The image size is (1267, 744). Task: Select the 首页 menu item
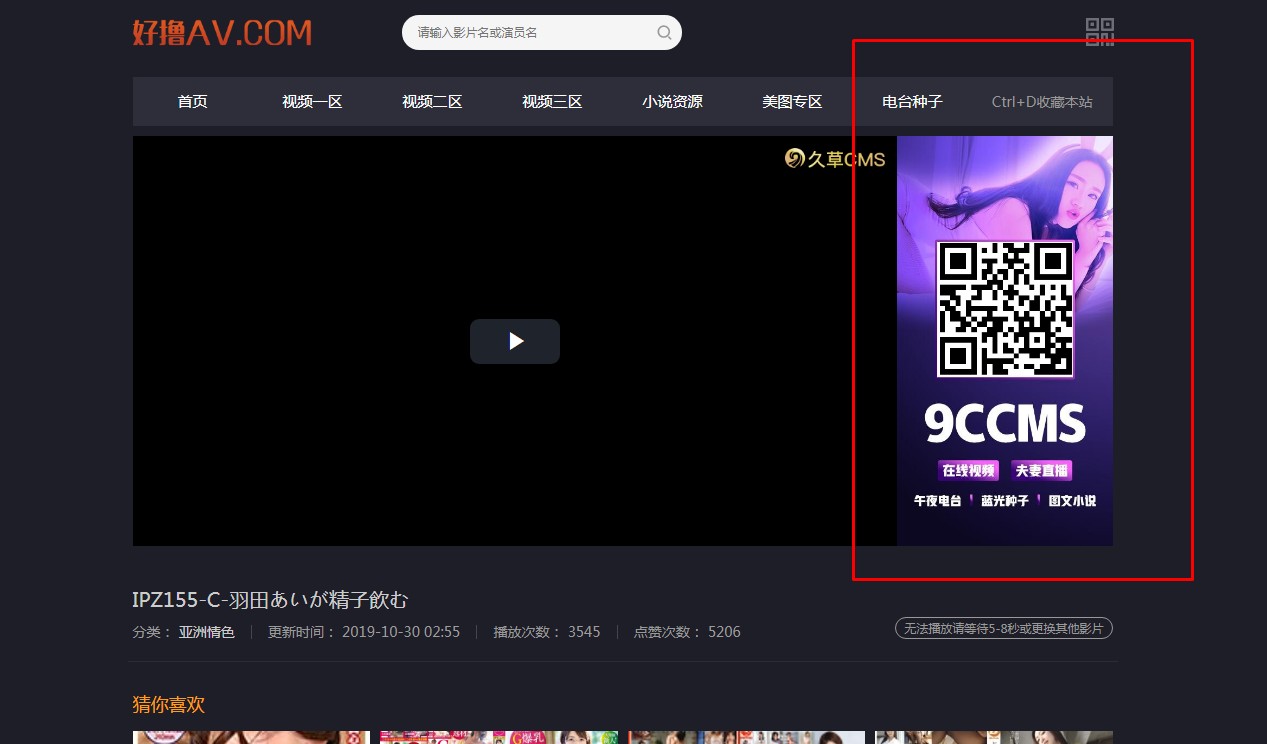tap(192, 101)
